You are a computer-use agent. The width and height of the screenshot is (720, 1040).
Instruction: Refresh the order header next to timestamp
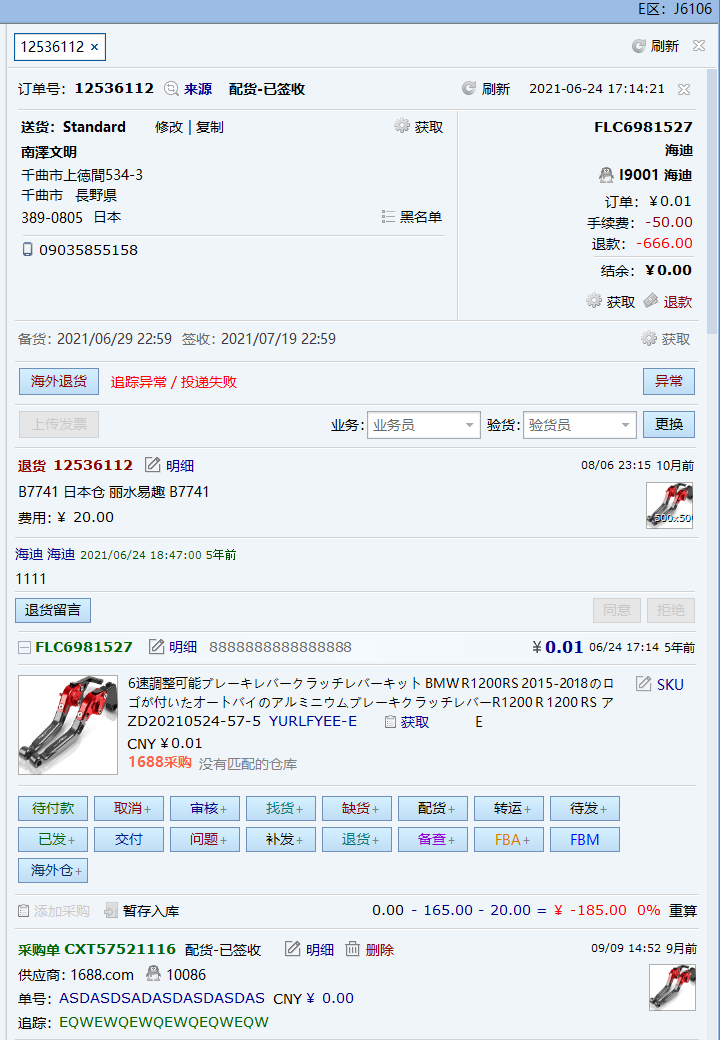(469, 88)
